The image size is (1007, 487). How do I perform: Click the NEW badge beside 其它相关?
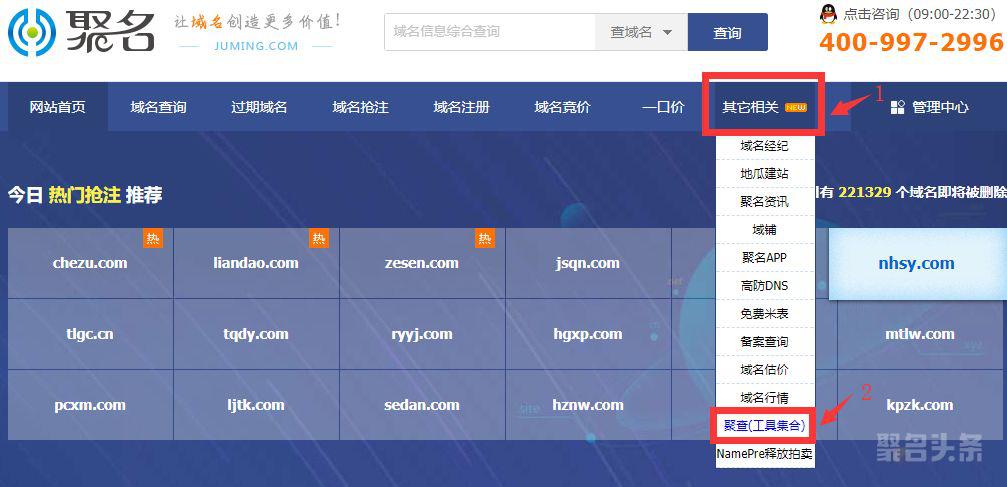(796, 107)
